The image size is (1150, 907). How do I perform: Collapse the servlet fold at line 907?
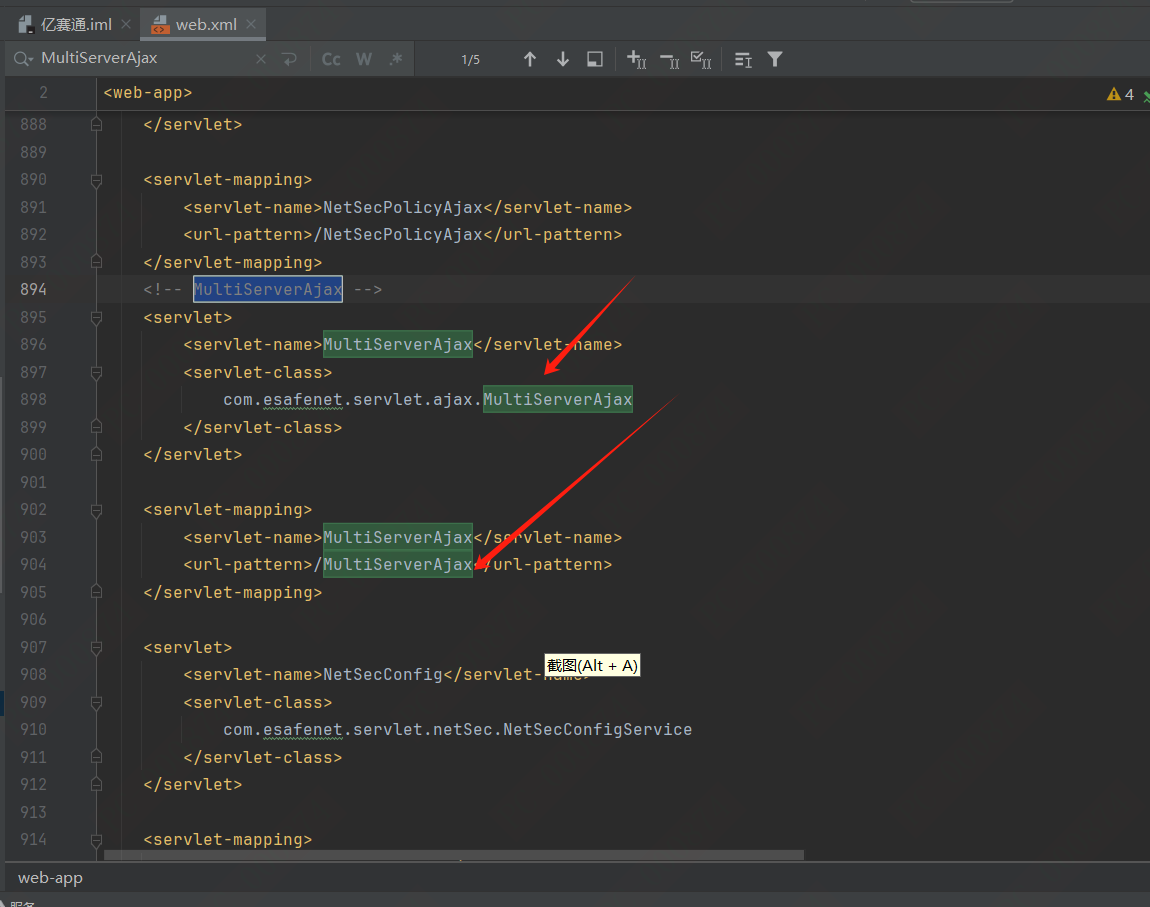coord(96,647)
